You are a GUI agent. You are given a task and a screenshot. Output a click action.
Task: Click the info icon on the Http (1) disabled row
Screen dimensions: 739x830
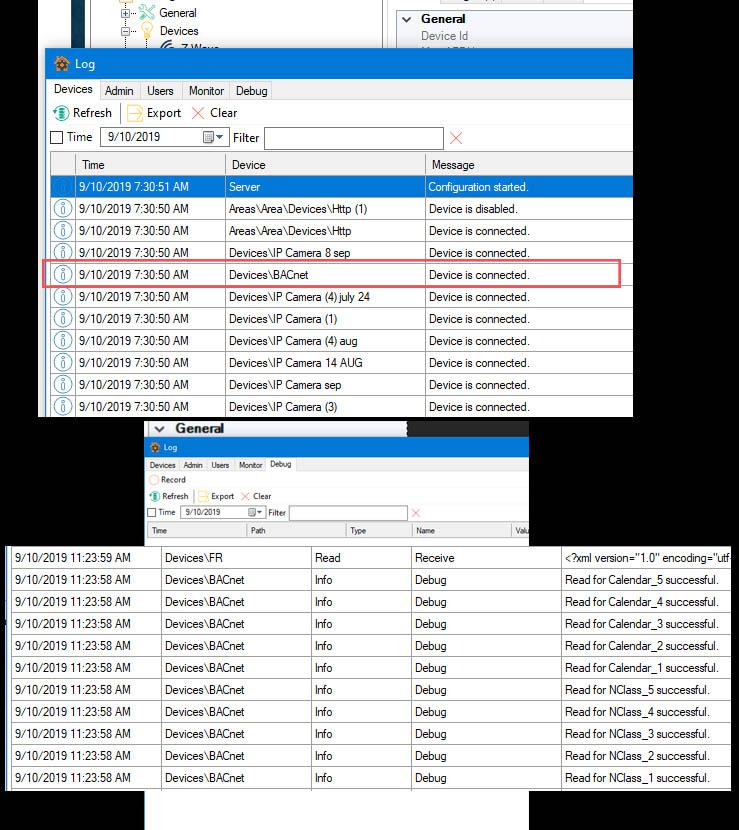coord(62,209)
